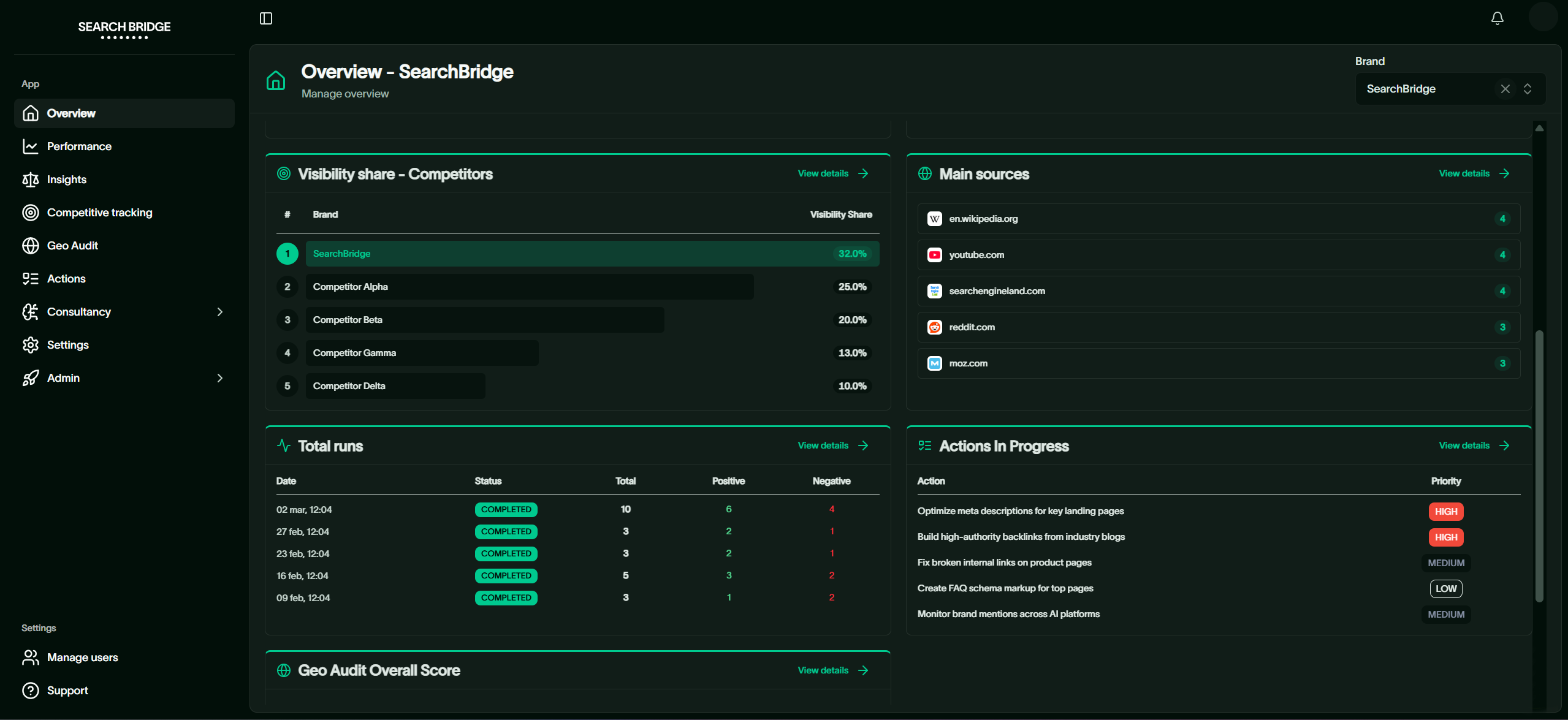The width and height of the screenshot is (1568, 720).
Task: Click the Moz source icon
Action: click(x=934, y=363)
